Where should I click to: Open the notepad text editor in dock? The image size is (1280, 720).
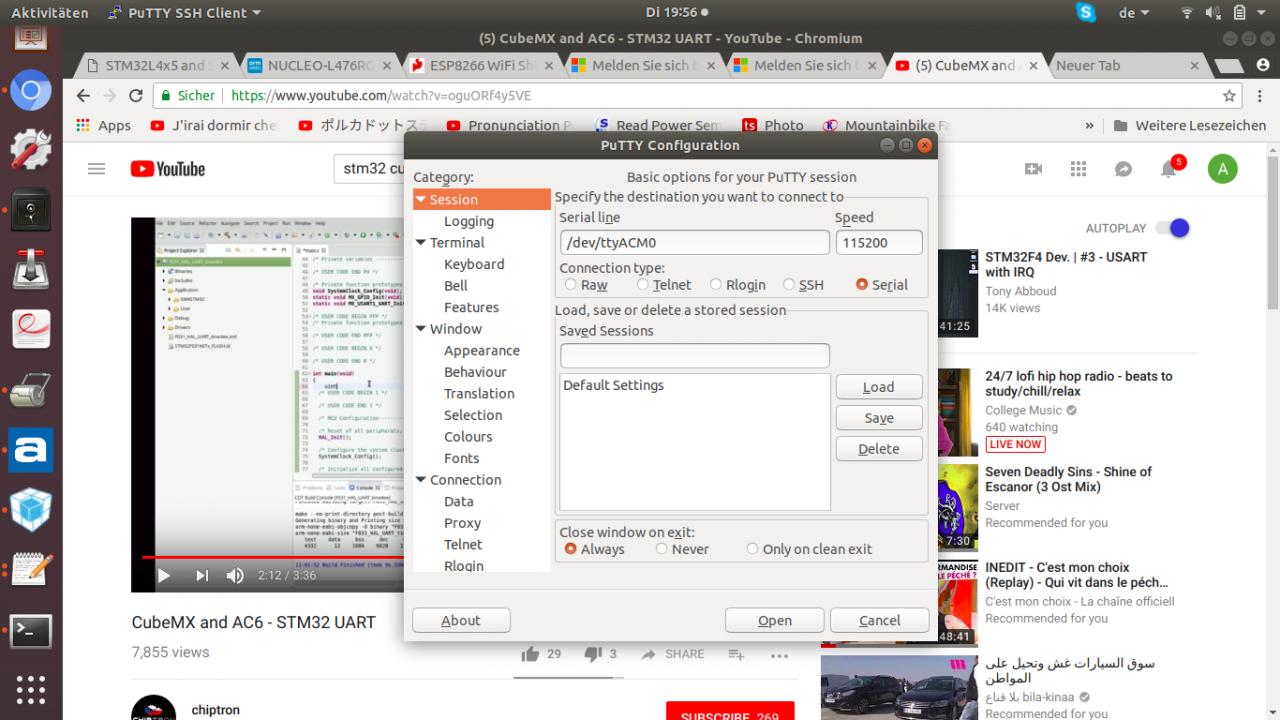(x=31, y=570)
